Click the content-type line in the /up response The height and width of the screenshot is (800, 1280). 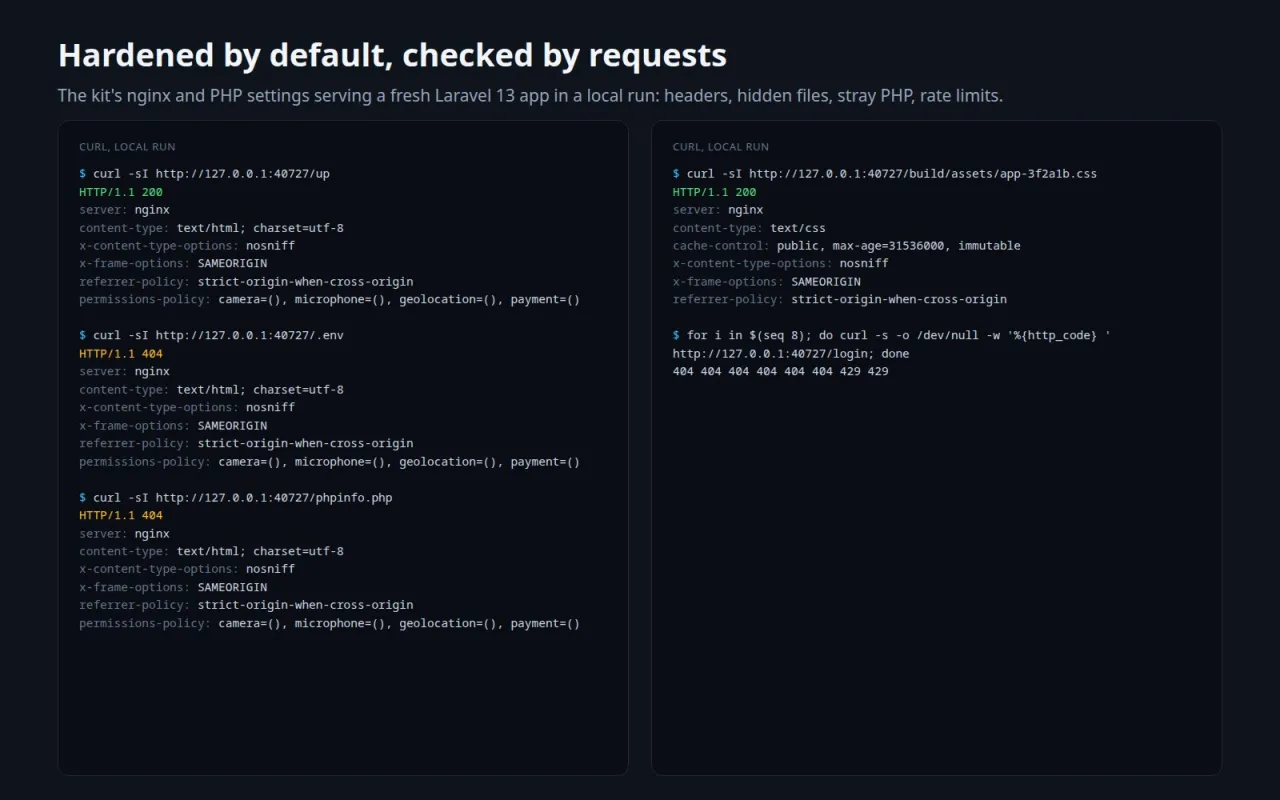click(212, 228)
